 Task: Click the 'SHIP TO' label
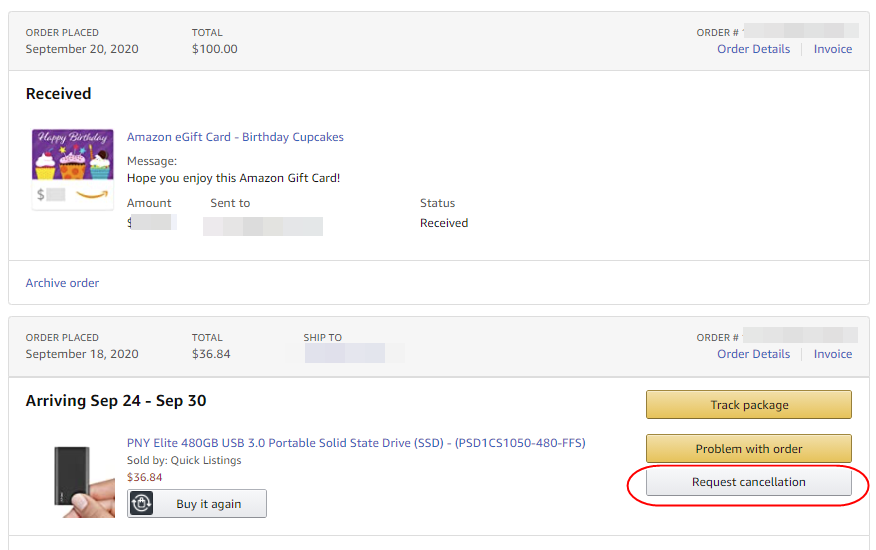click(x=322, y=338)
